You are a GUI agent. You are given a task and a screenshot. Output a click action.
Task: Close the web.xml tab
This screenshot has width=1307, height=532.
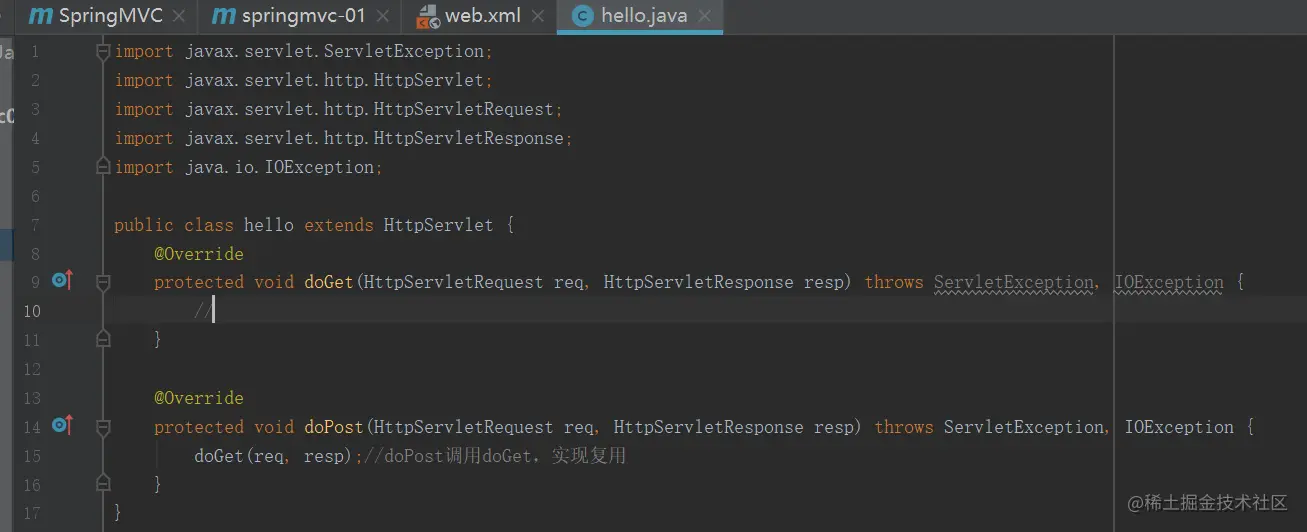point(539,17)
